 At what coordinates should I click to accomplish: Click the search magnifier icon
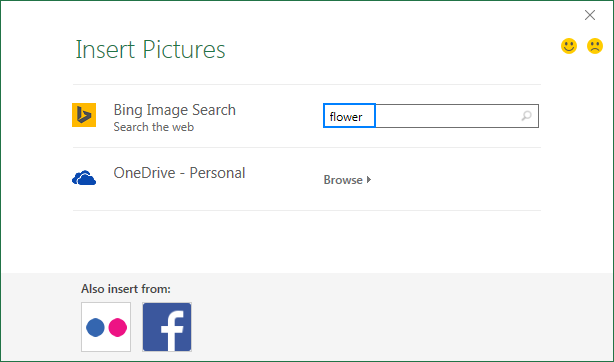[x=527, y=116]
